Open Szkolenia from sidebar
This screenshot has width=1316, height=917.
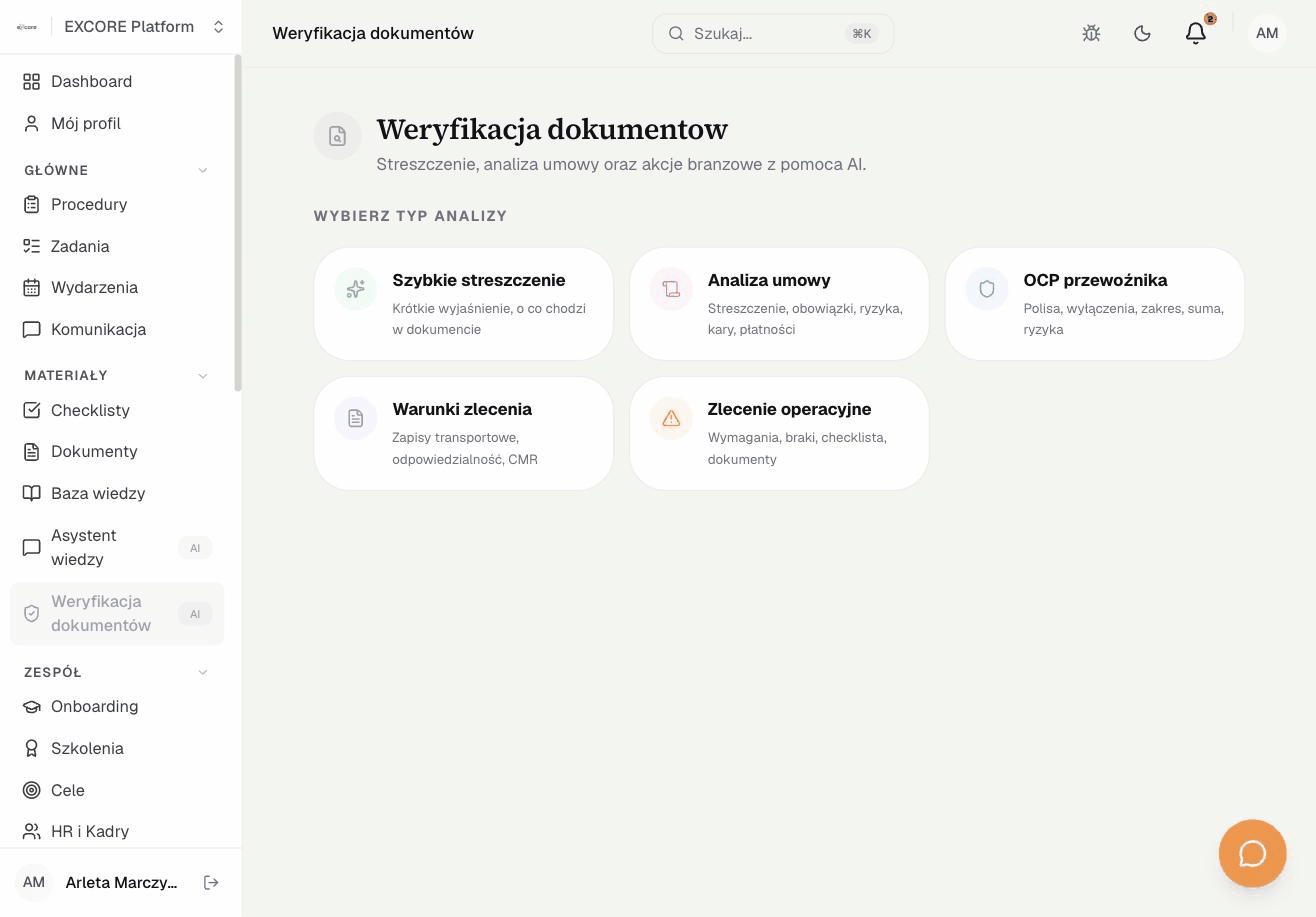pyautogui.click(x=117, y=749)
